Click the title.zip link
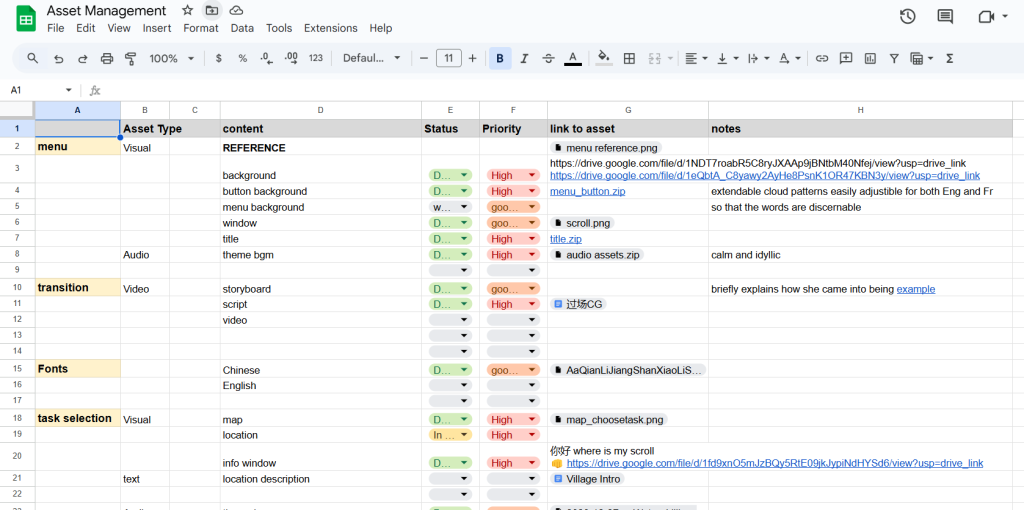The image size is (1024, 510). [565, 239]
